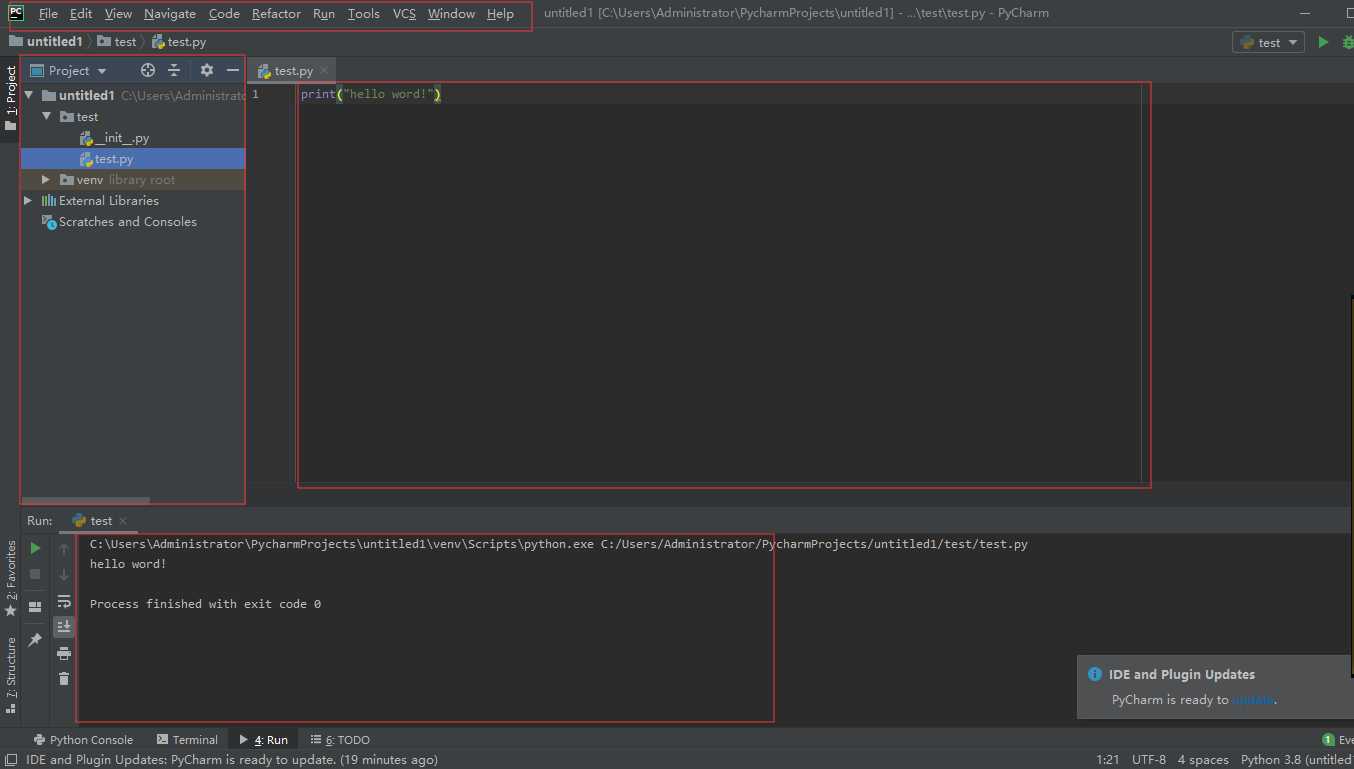The image size is (1354, 769).
Task: Collapse the test folder in project tree
Action: coord(47,116)
